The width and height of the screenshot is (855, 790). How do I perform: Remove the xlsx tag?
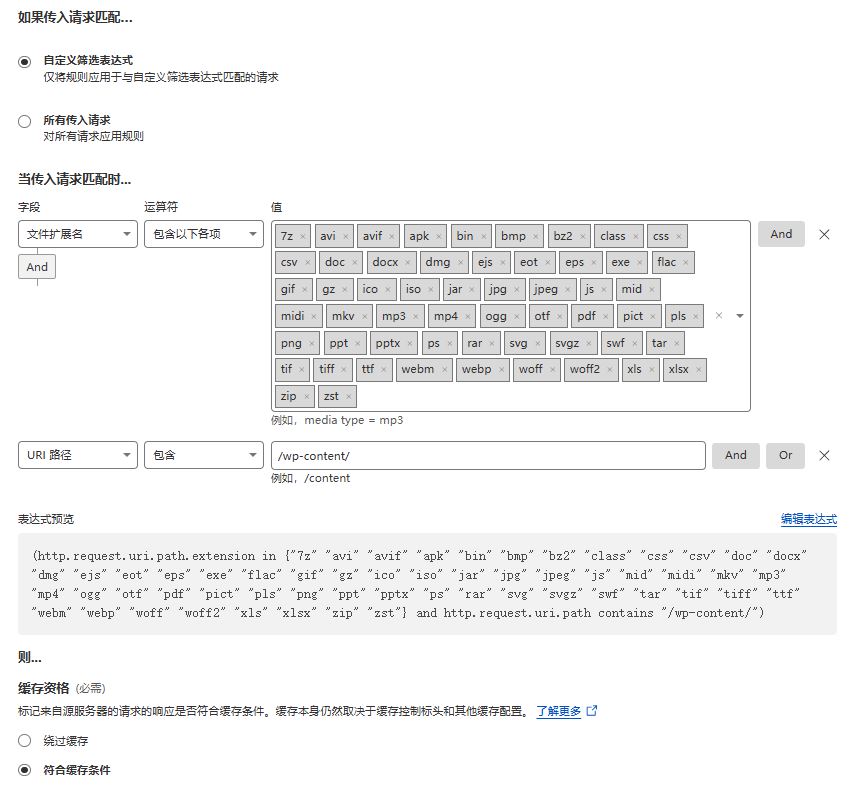coord(699,370)
